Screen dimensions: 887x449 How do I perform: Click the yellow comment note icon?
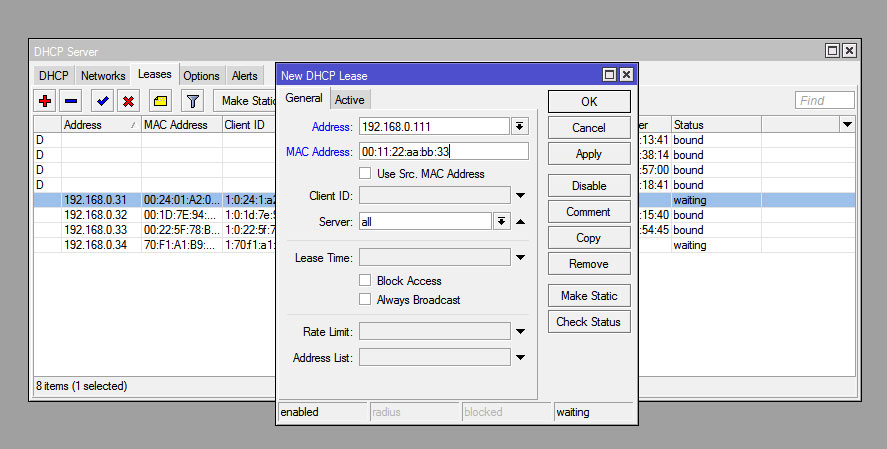coord(160,101)
